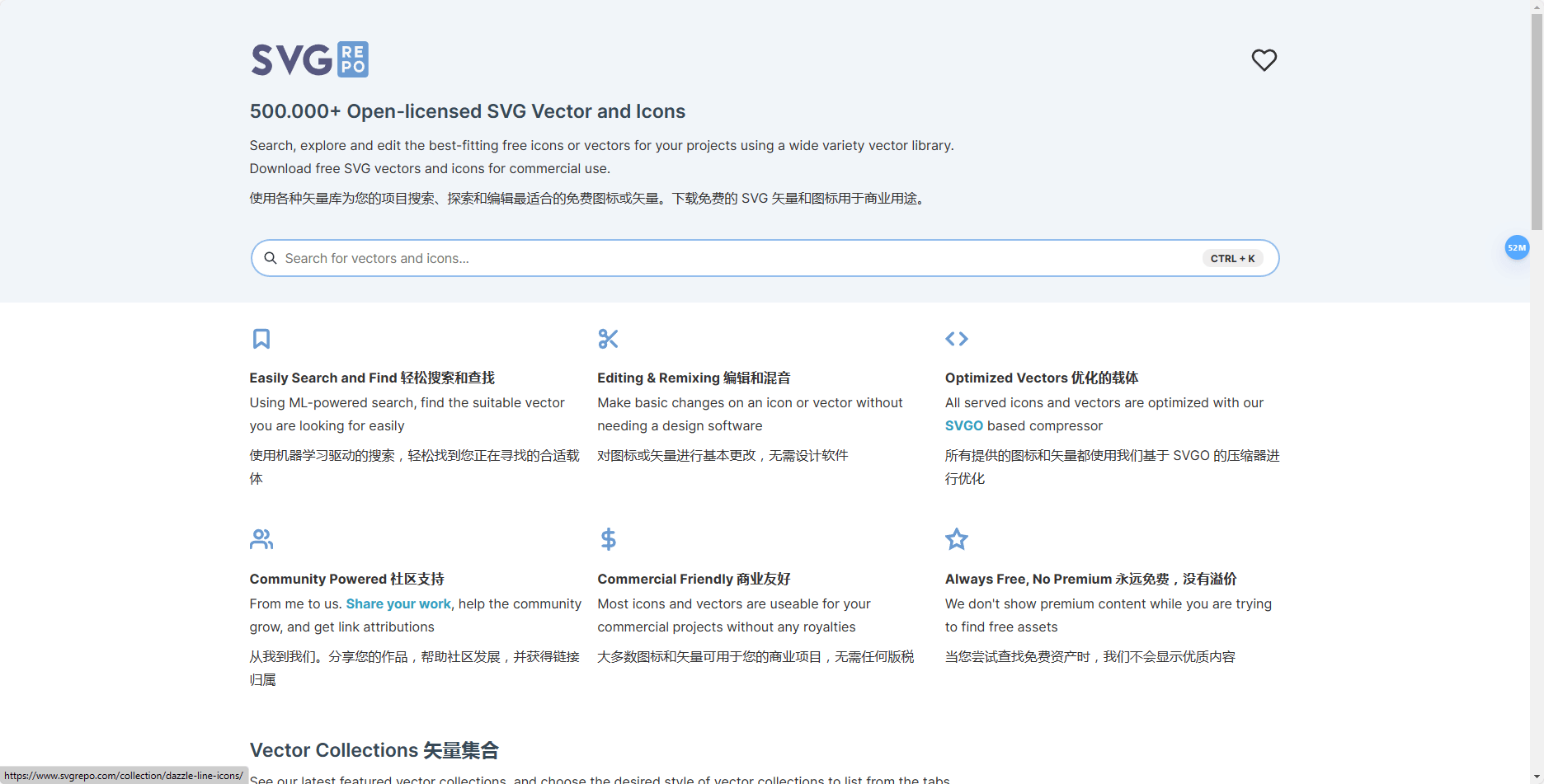Focus the Search for vectors and icons field
1544x784 pixels.
[734, 258]
